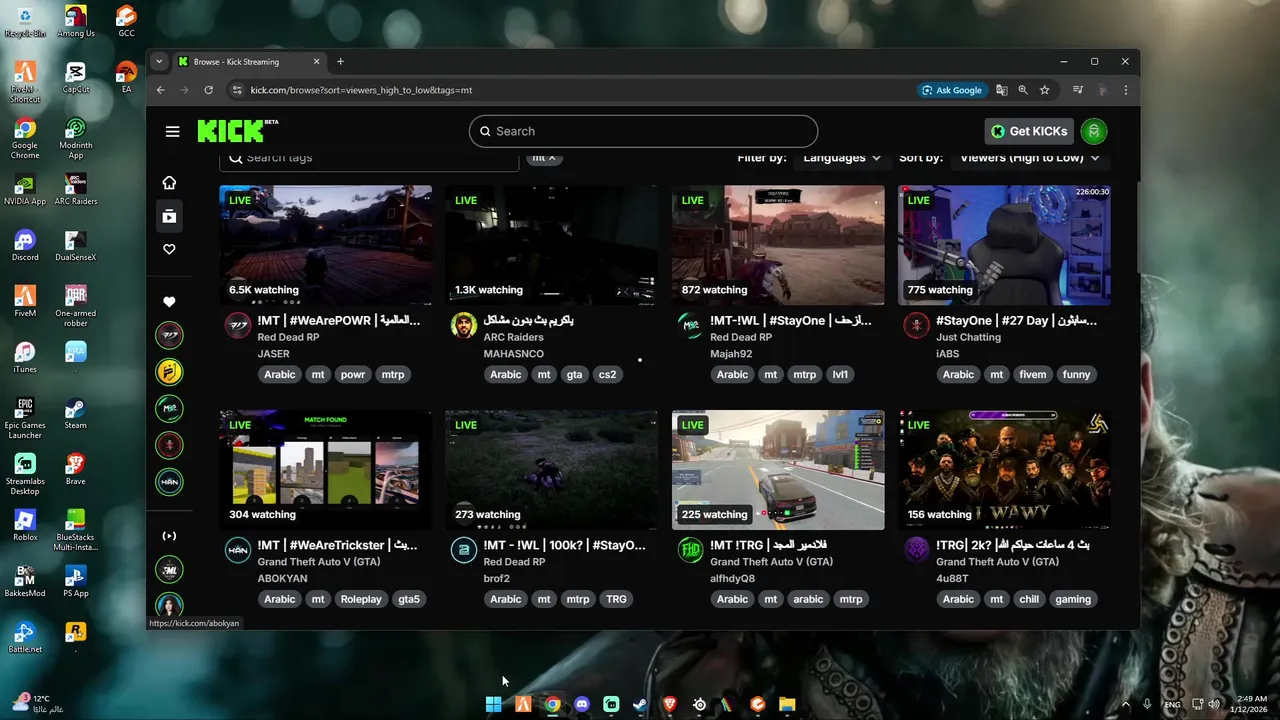Open the zoom magnifier icon in address bar
The width and height of the screenshot is (1280, 720).
[1022, 90]
